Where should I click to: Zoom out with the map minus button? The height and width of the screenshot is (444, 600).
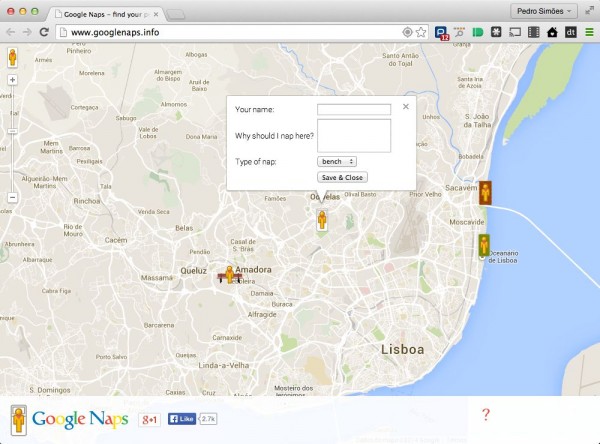click(13, 198)
